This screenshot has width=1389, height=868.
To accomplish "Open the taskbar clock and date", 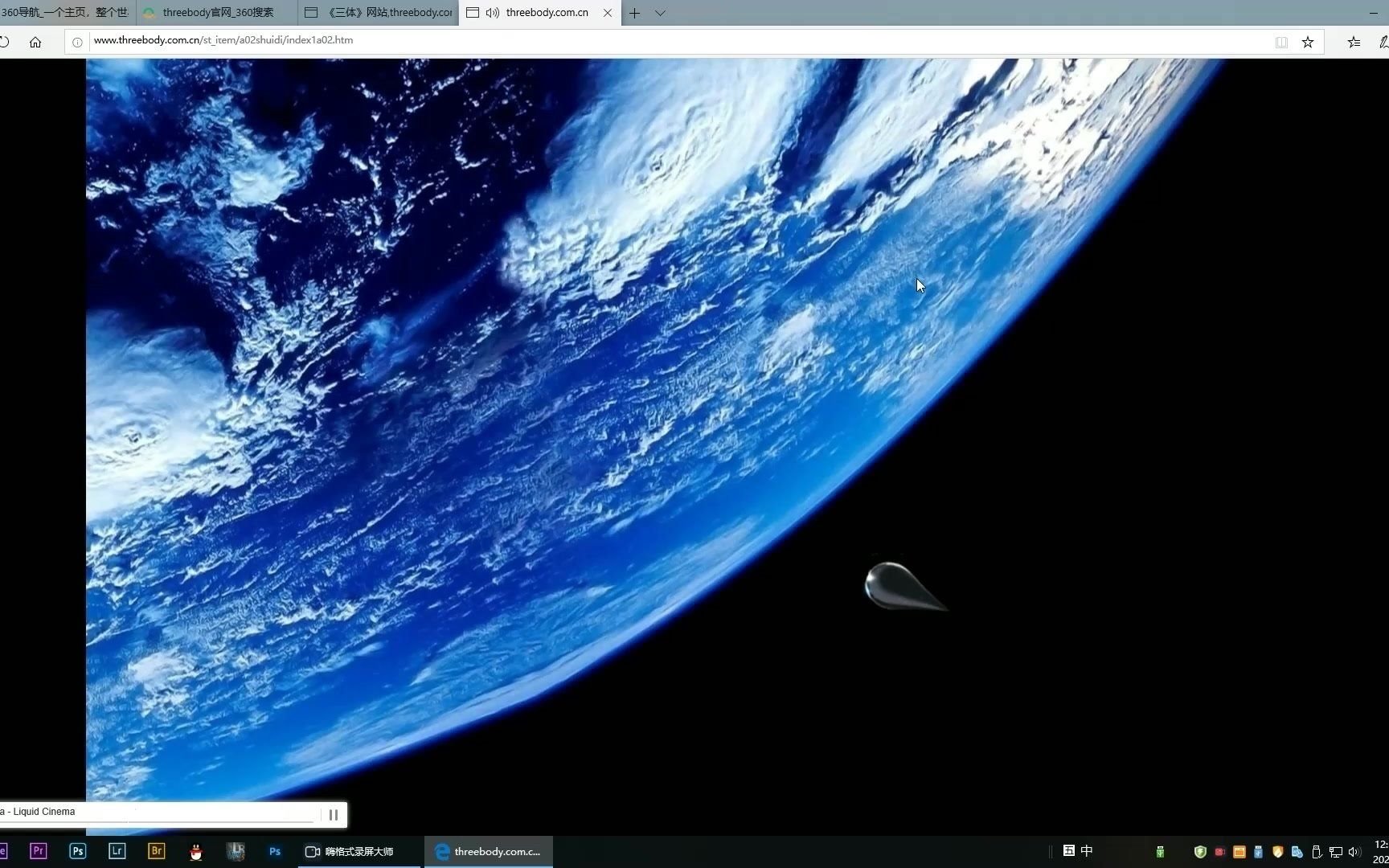I will pyautogui.click(x=1381, y=852).
